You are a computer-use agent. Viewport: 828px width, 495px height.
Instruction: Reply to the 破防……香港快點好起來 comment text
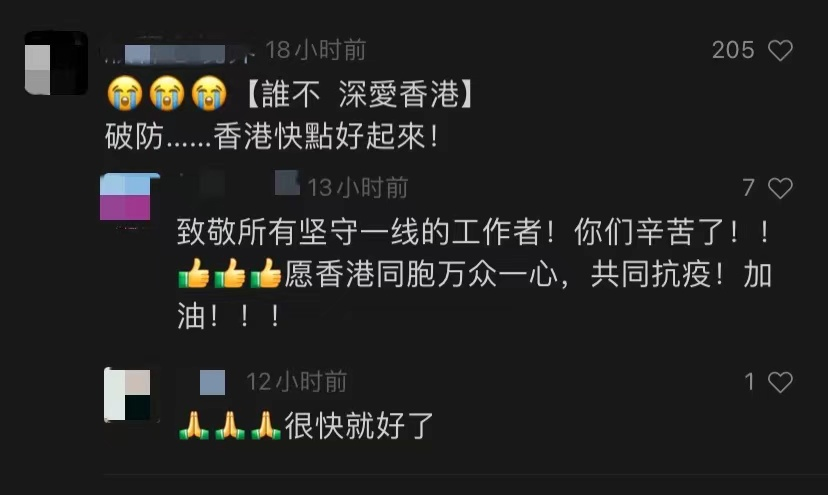(271, 137)
